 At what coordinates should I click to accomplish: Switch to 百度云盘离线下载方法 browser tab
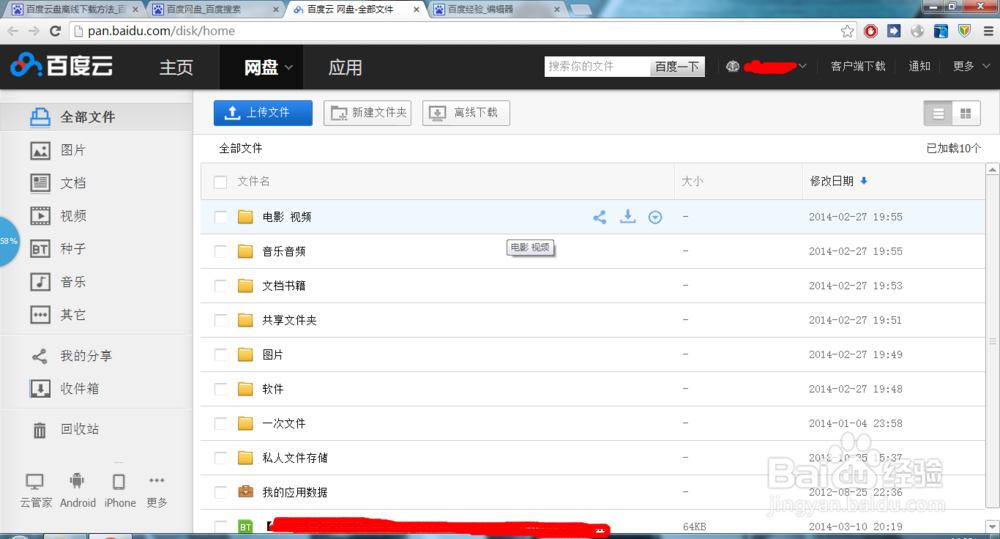(x=75, y=10)
